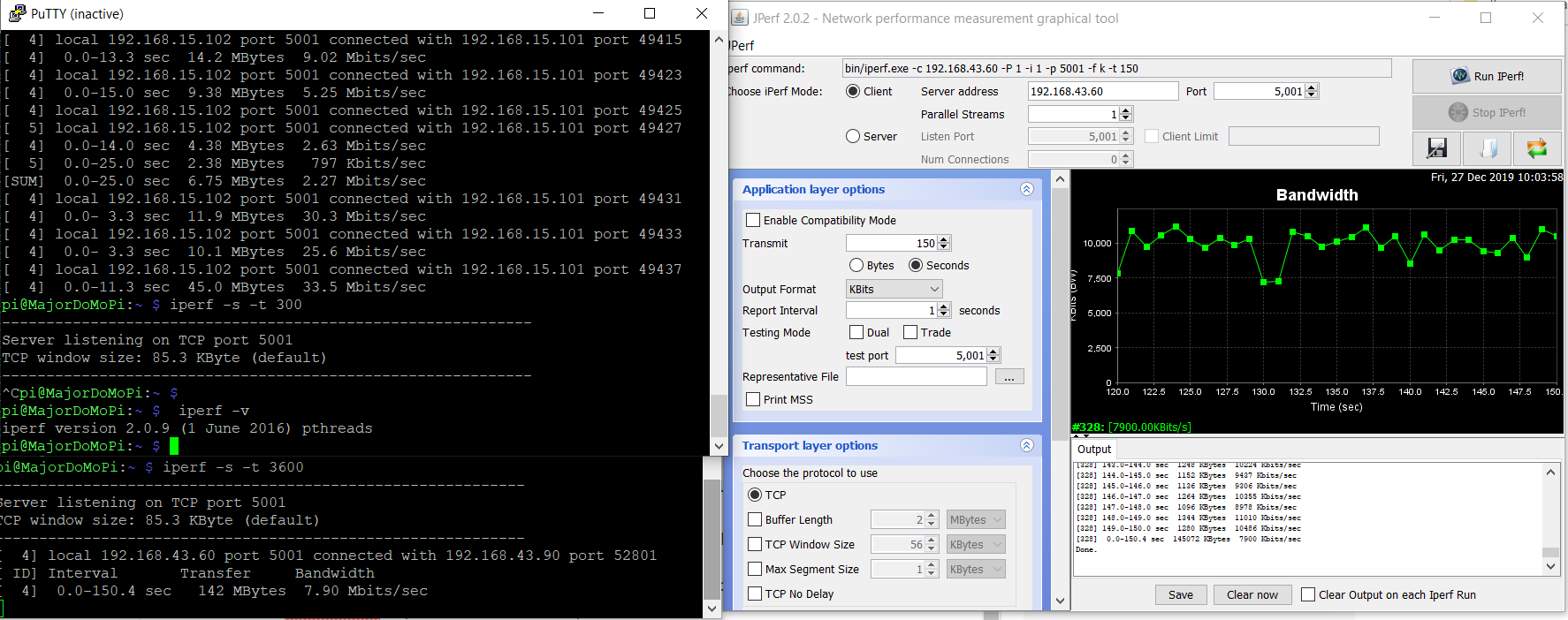Click scroll-down arrow of options panel

(1061, 601)
